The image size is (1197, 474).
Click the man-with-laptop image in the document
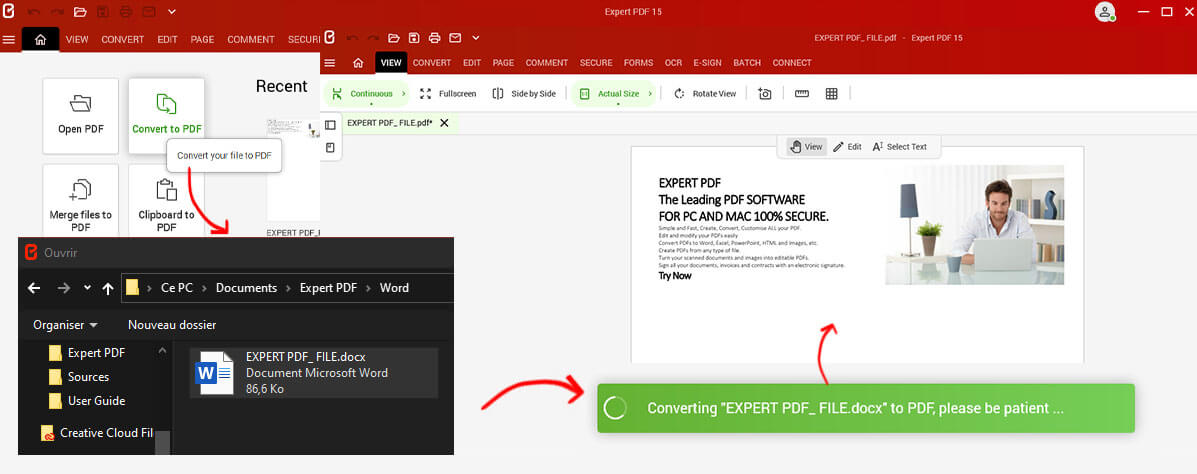975,224
